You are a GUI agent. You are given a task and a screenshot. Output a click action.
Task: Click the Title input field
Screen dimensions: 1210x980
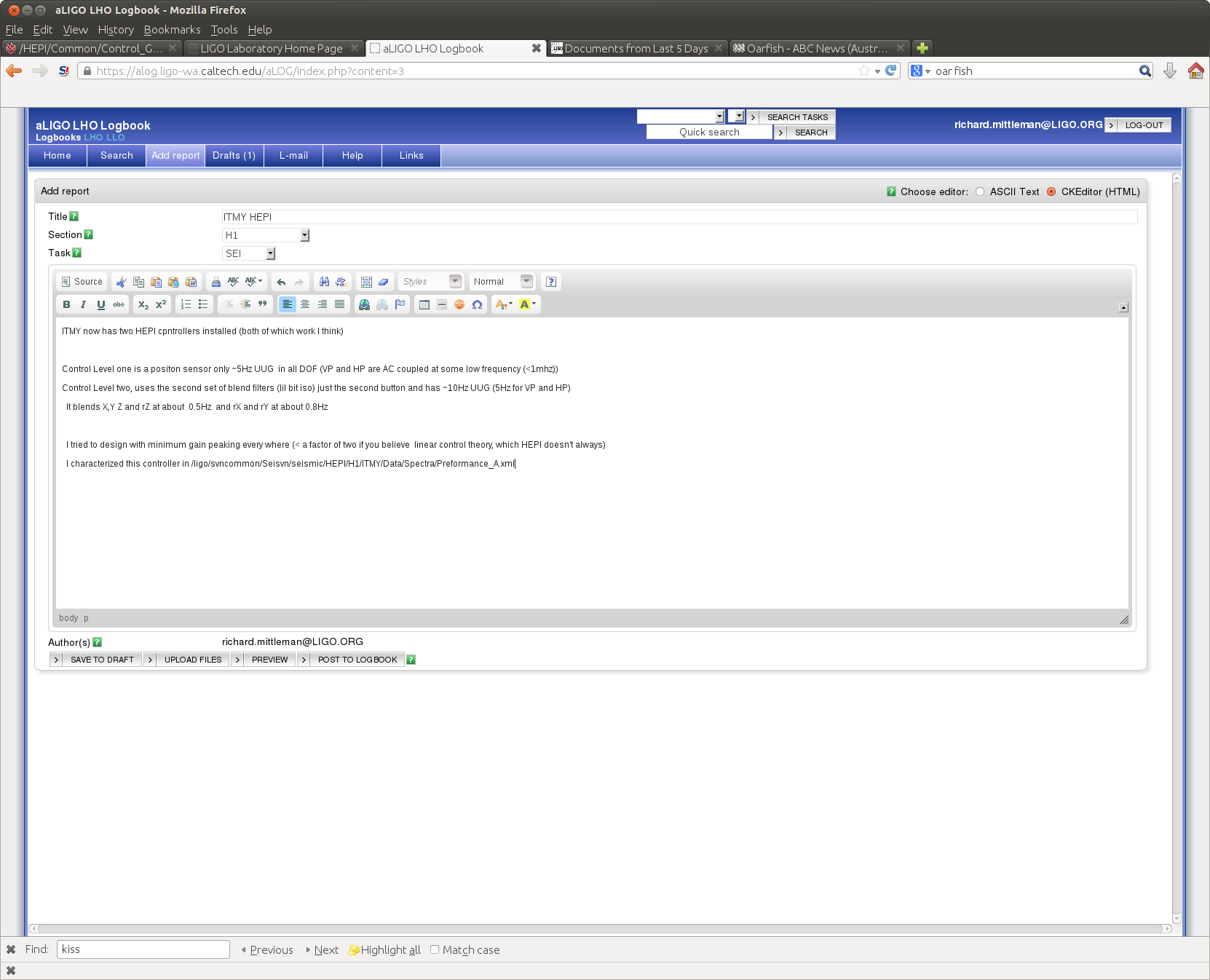tap(679, 217)
